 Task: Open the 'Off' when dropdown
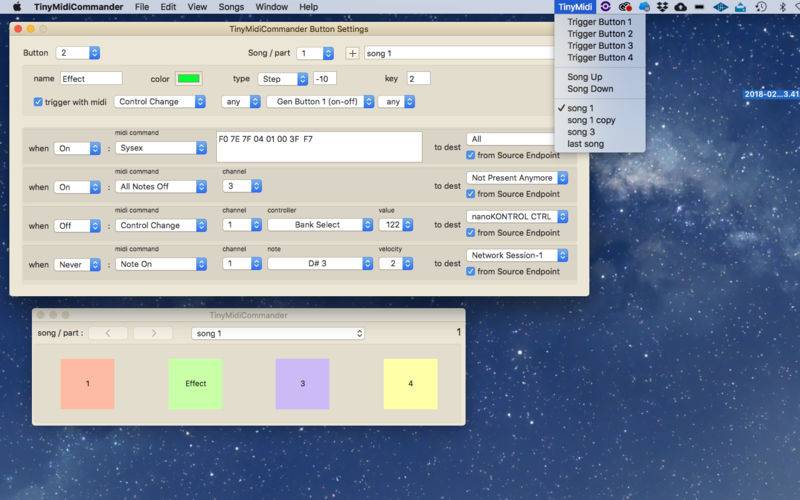77,226
